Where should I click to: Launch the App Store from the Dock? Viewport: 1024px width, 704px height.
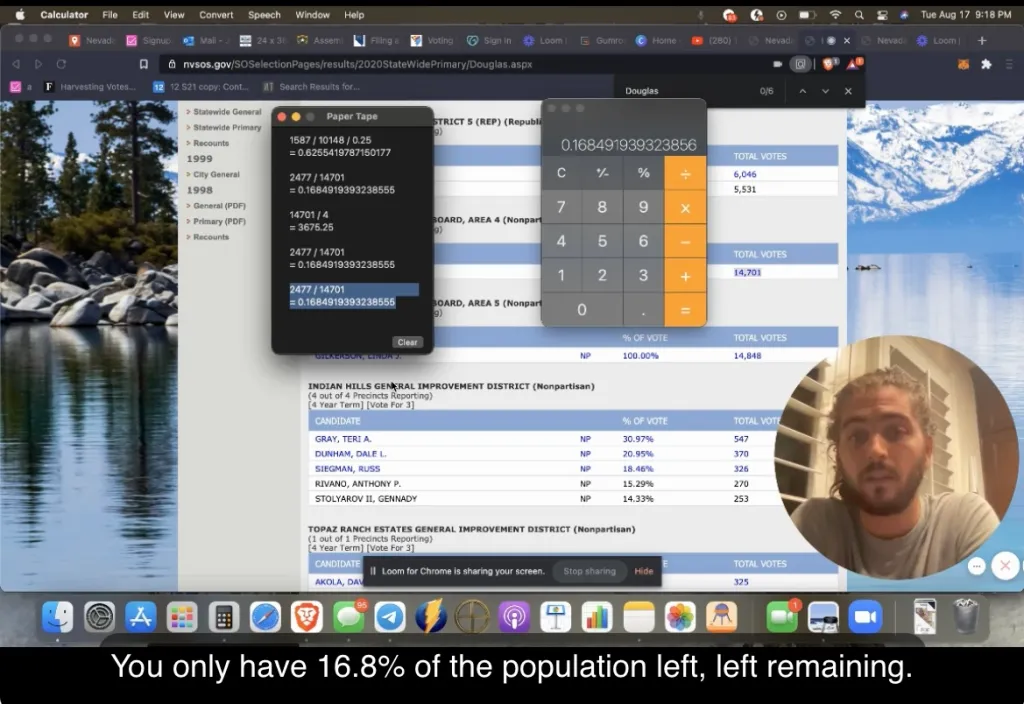pyautogui.click(x=140, y=616)
